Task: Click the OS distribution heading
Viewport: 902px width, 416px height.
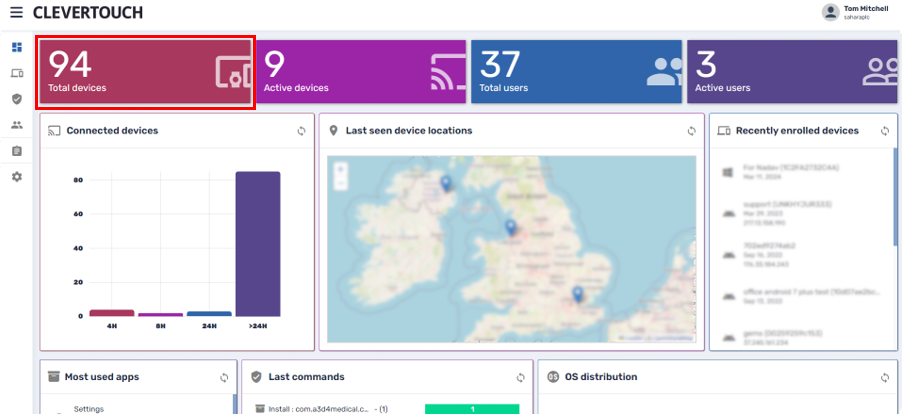Action: click(x=601, y=377)
